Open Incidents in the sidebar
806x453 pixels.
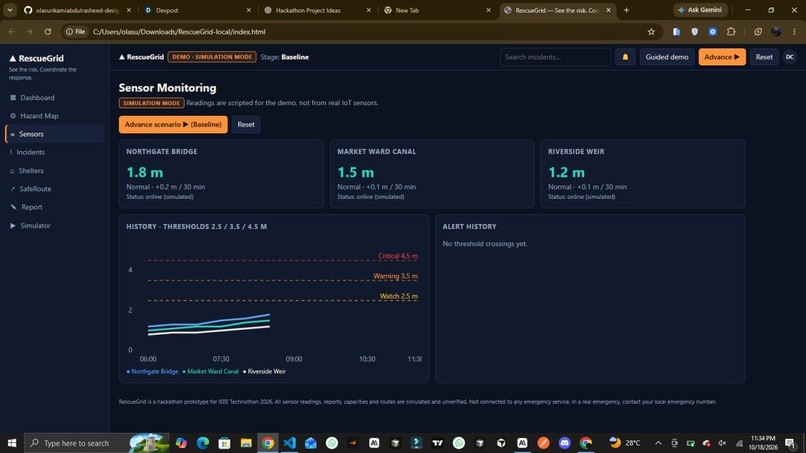coord(55,152)
